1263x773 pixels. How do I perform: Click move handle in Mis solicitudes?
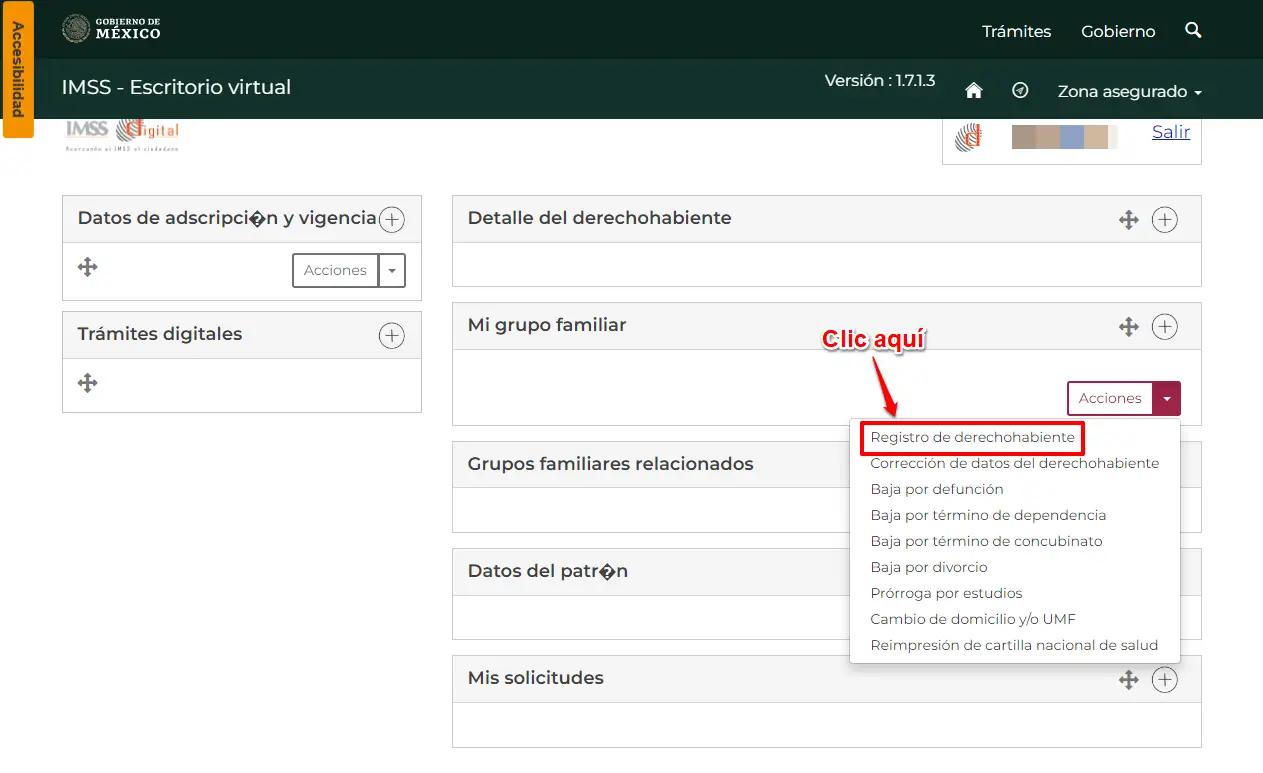(x=1129, y=680)
